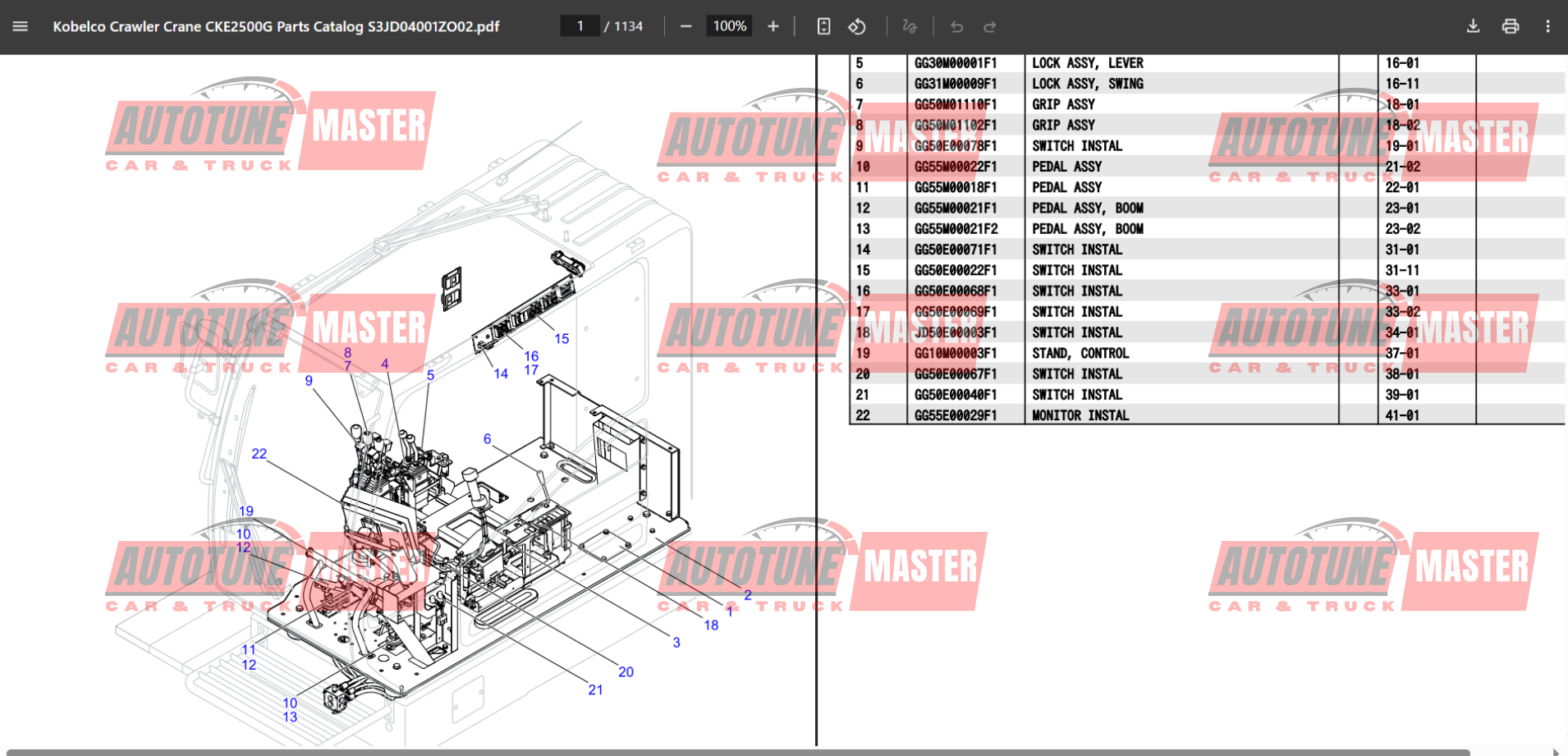
Task: Undo the last annotation
Action: (956, 26)
